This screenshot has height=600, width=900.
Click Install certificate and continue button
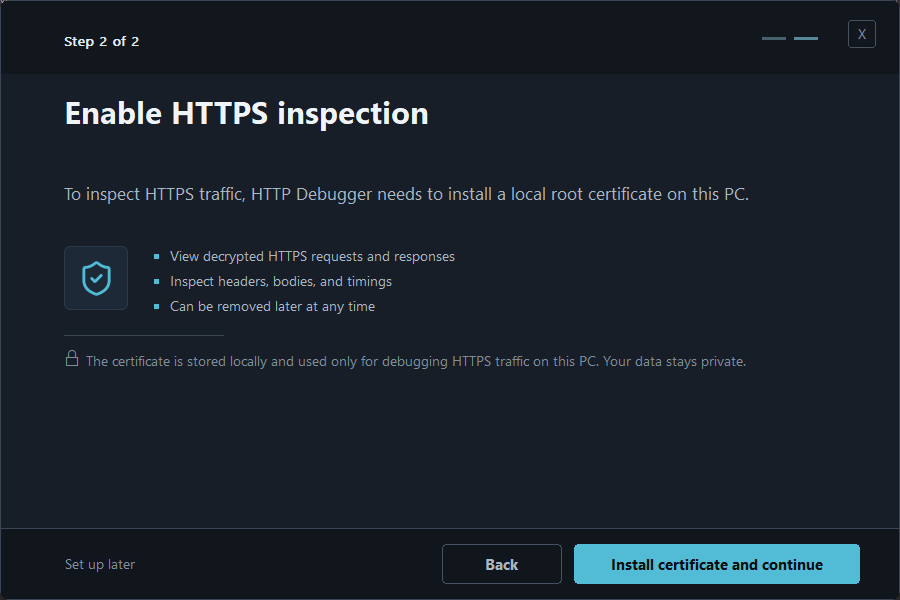[716, 564]
